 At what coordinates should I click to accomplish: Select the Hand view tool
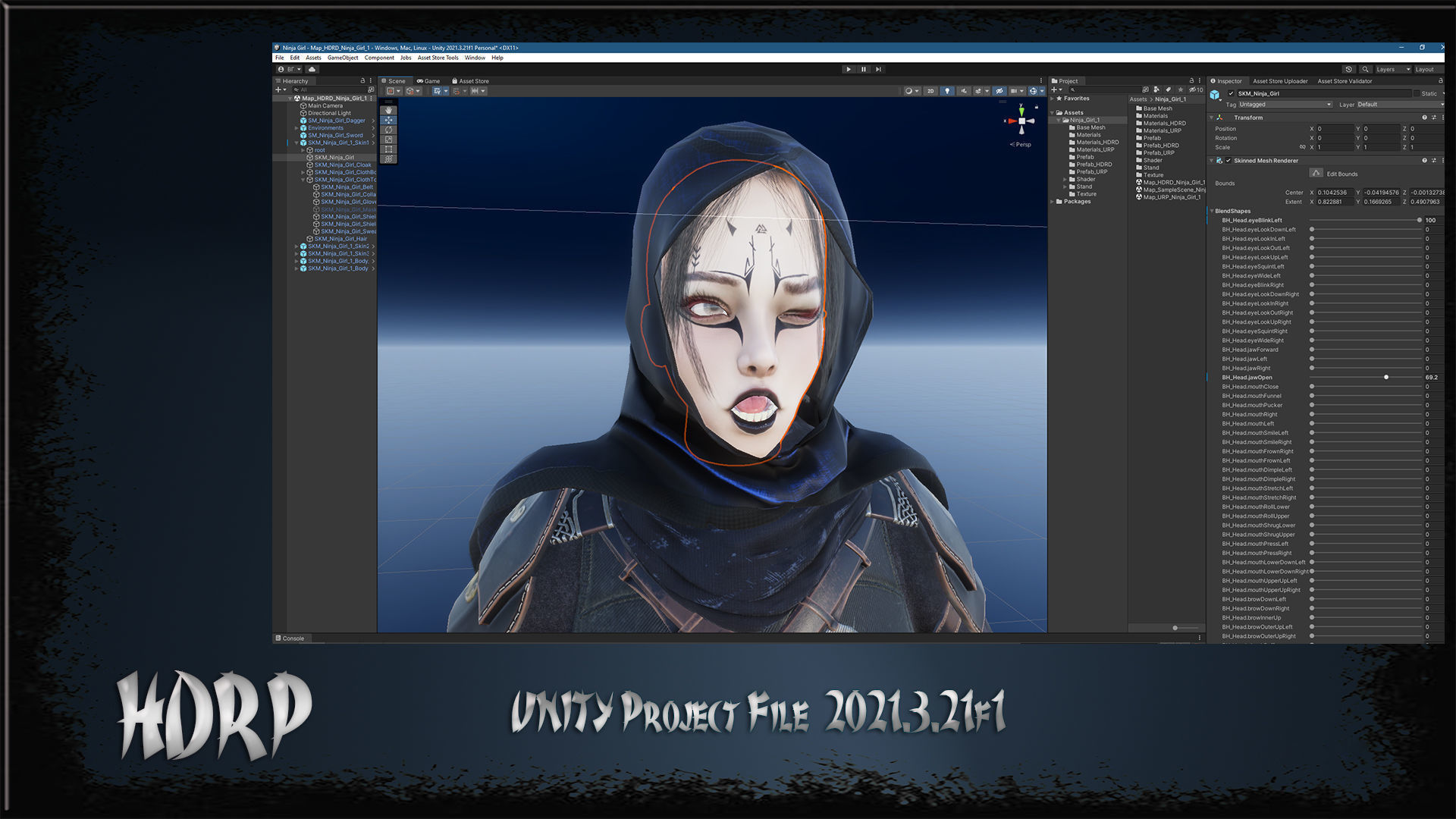(x=389, y=110)
